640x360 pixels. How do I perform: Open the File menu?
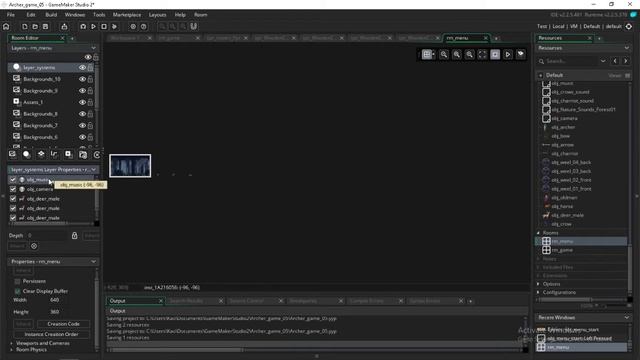coord(11,15)
